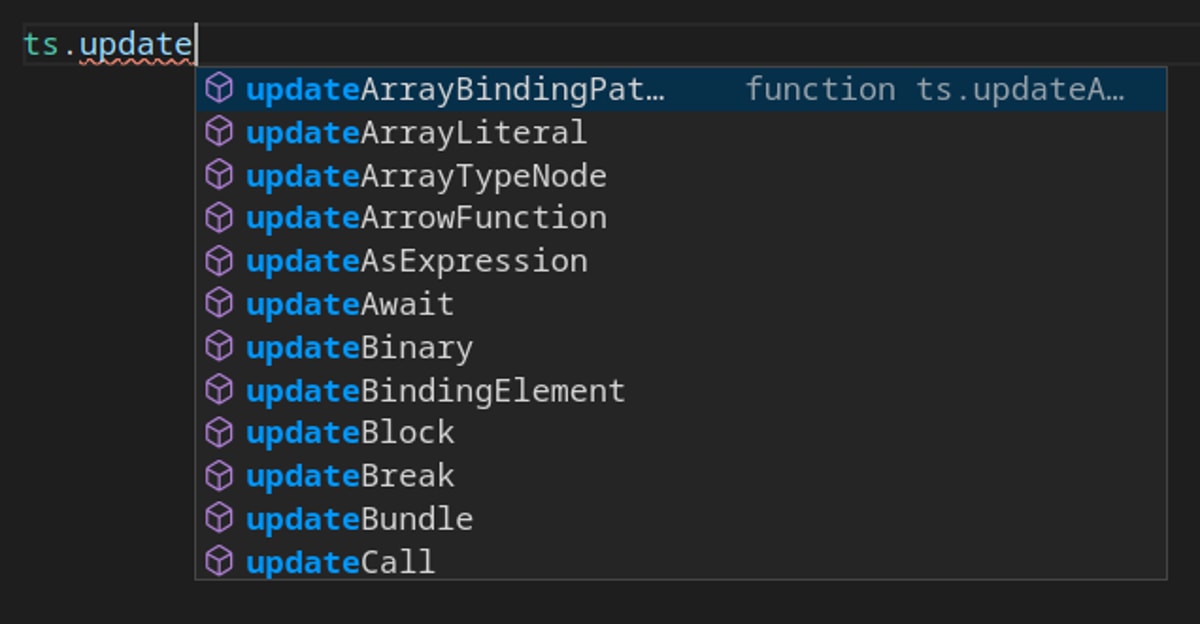
Task: Select the updateArrayBindingPat… suggestion text
Action: (x=455, y=89)
